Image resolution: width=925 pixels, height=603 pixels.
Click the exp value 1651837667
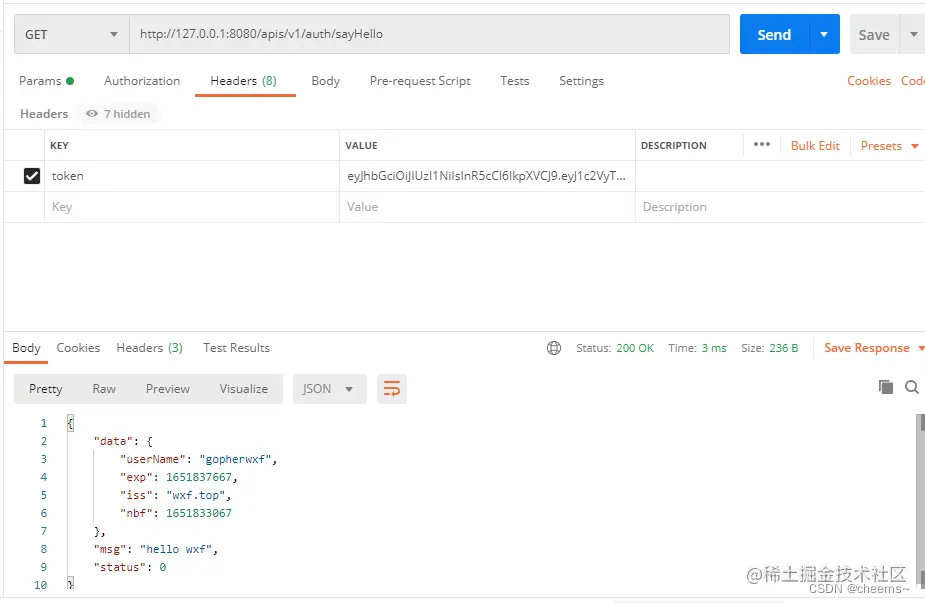pos(199,477)
